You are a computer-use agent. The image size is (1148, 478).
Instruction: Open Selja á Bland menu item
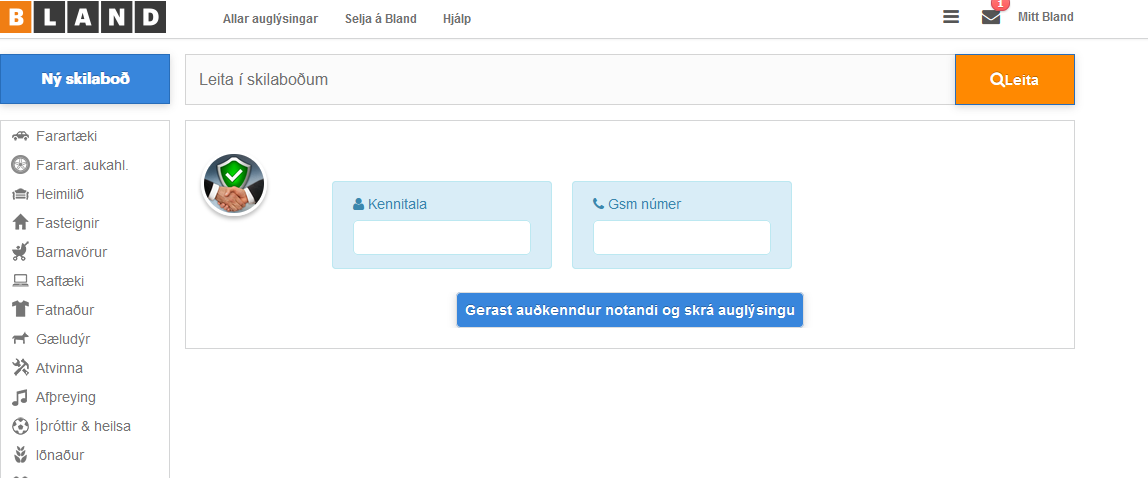[380, 19]
